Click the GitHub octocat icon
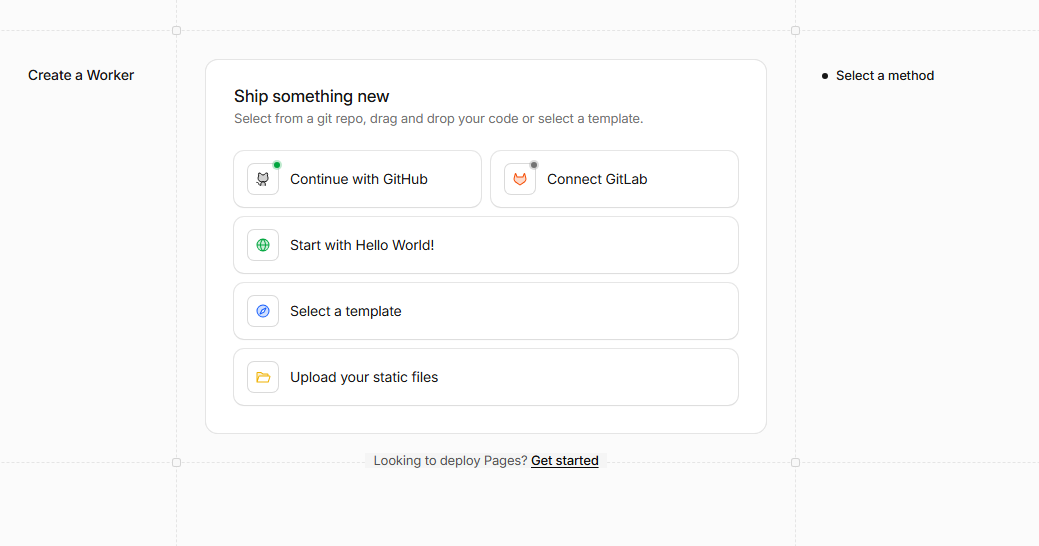Image resolution: width=1039 pixels, height=546 pixels. click(263, 179)
